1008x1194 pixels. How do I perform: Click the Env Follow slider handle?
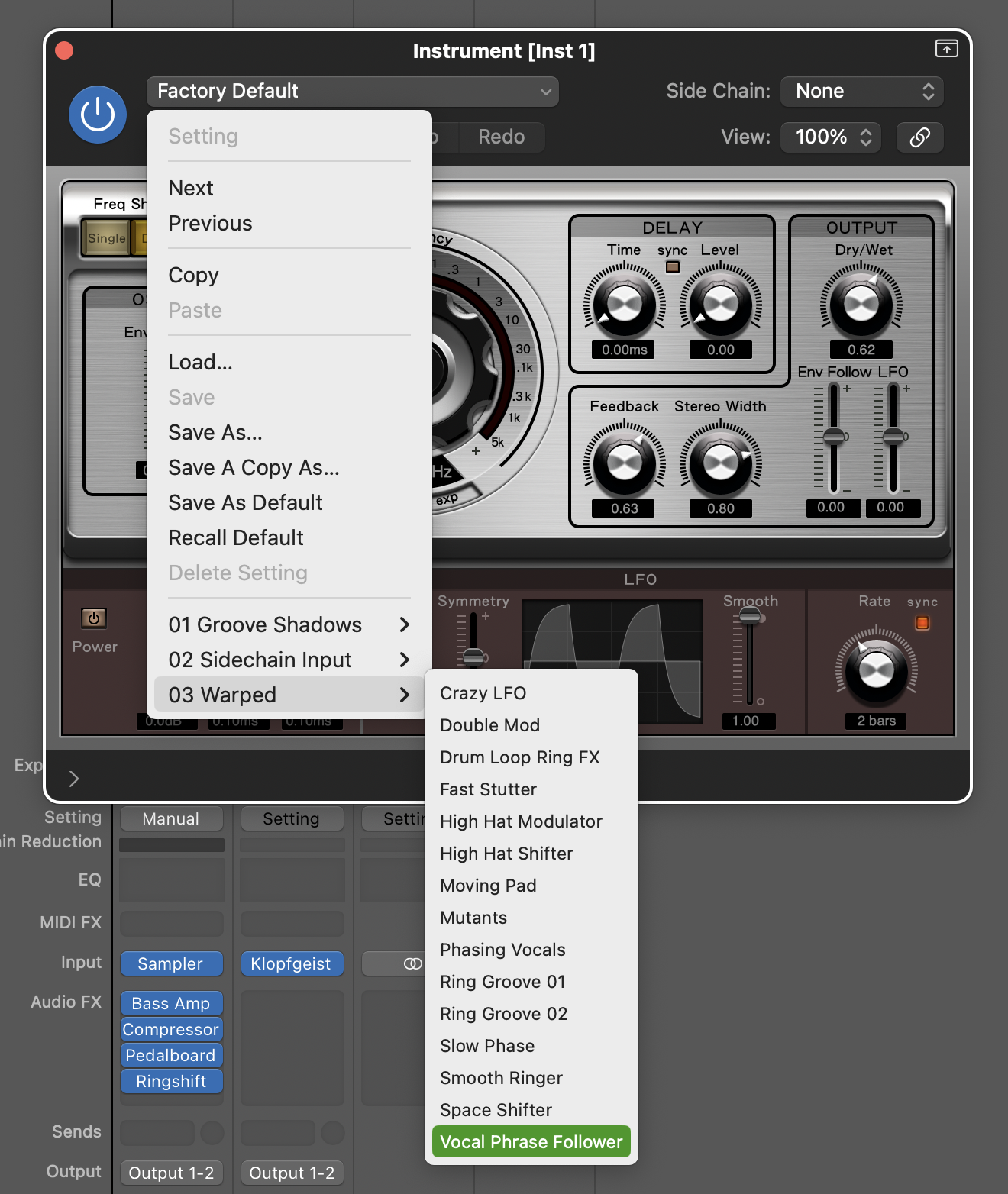click(x=834, y=437)
